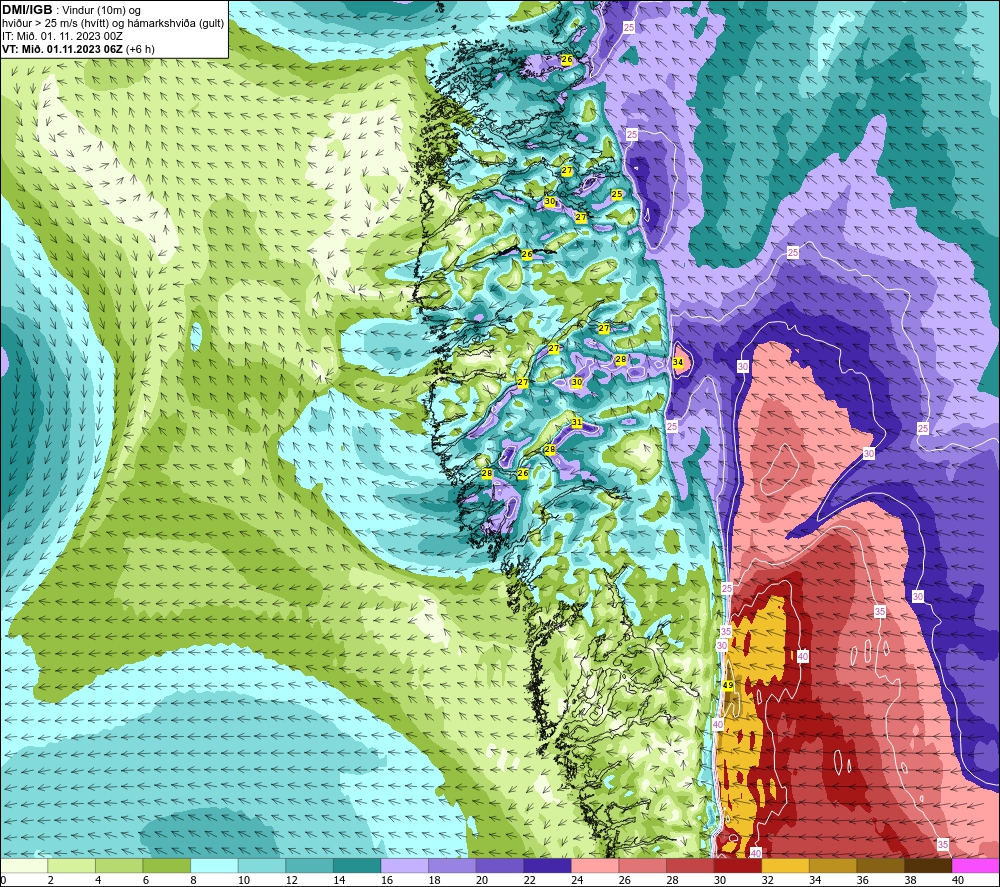The image size is (1000, 887).
Task: Click the legend scale number 32
Action: (x=768, y=880)
